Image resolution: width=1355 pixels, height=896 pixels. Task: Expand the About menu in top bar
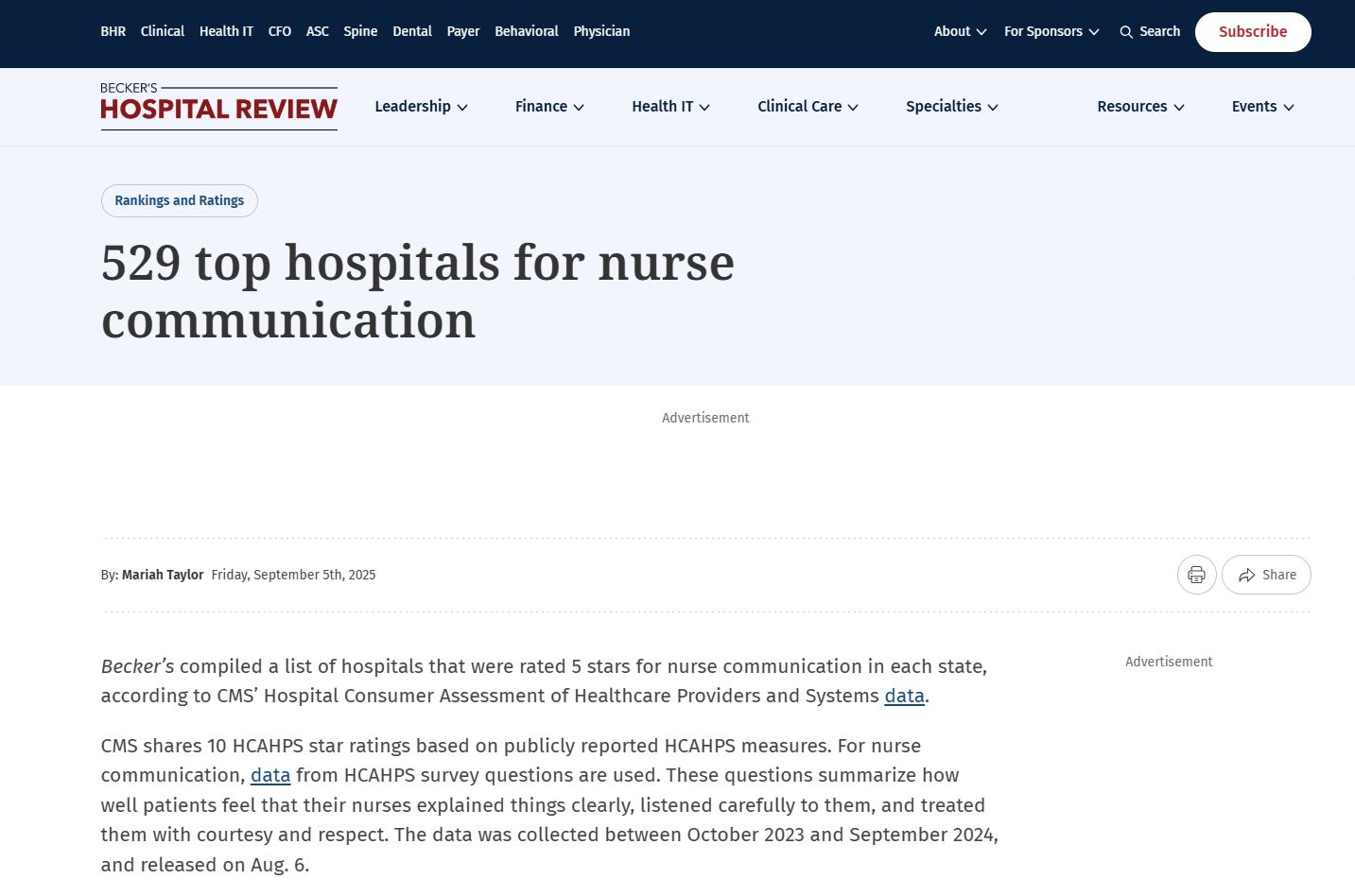960,31
